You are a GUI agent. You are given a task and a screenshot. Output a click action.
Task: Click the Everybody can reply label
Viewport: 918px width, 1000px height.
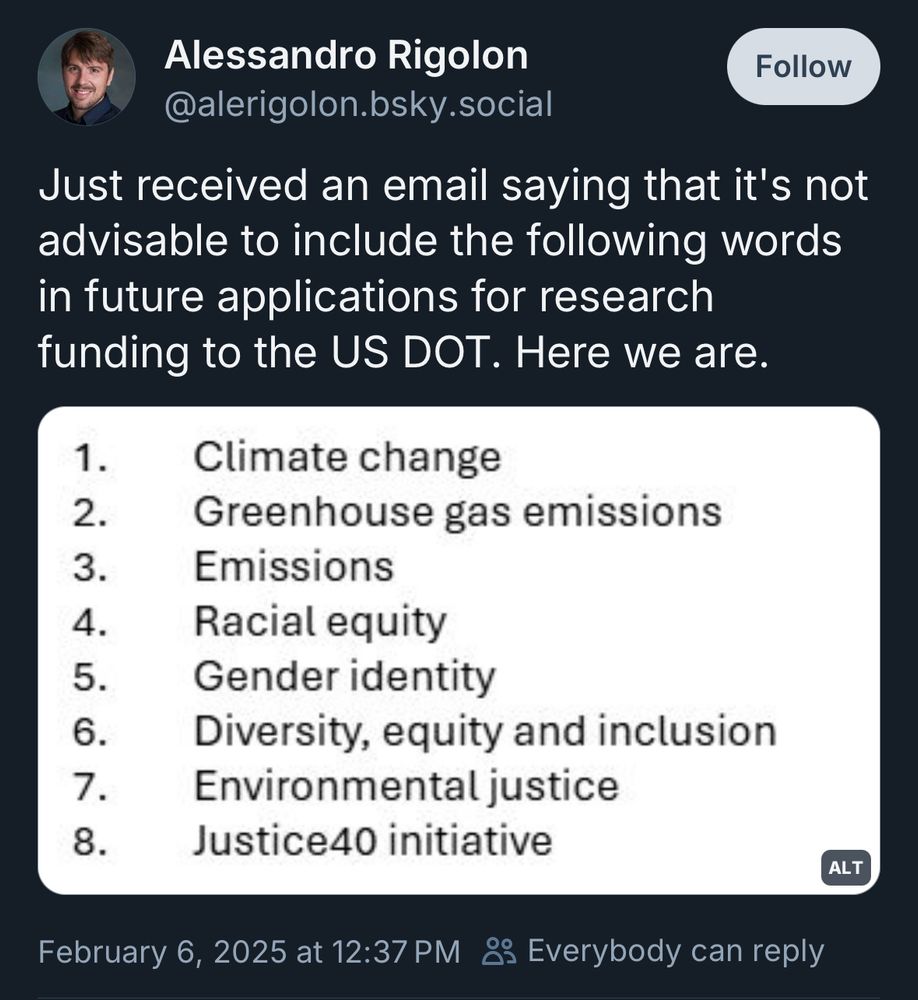coord(676,952)
